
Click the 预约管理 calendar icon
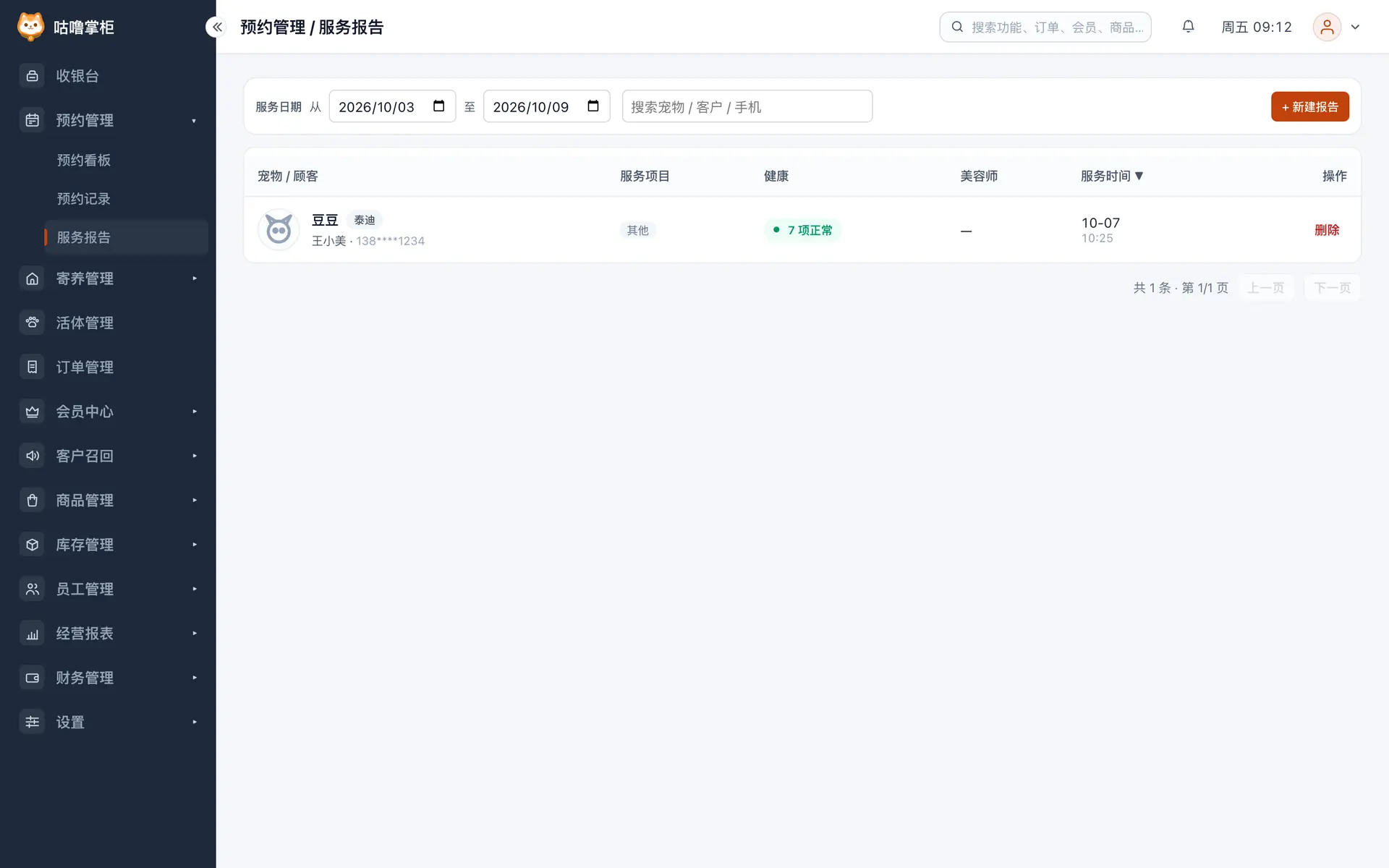pos(32,120)
